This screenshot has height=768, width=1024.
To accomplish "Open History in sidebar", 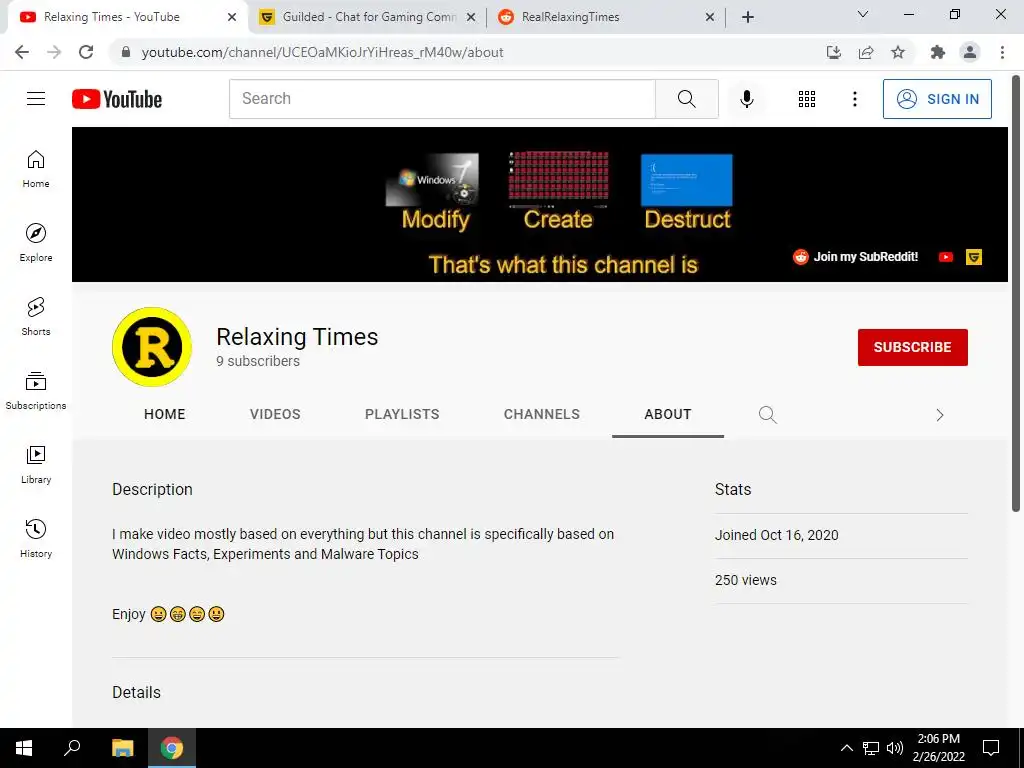I will click(36, 538).
